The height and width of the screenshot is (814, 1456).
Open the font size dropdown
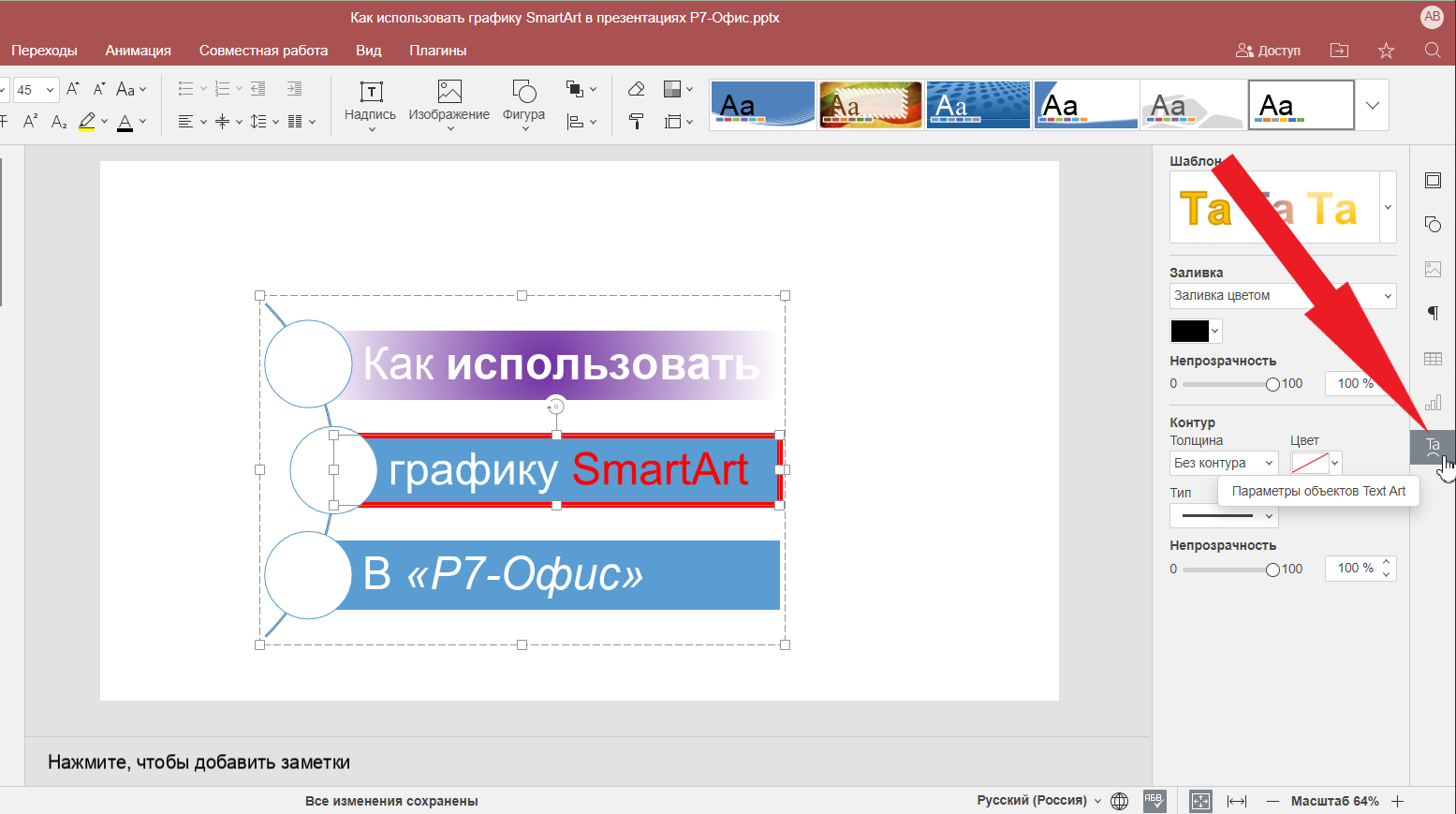50,90
